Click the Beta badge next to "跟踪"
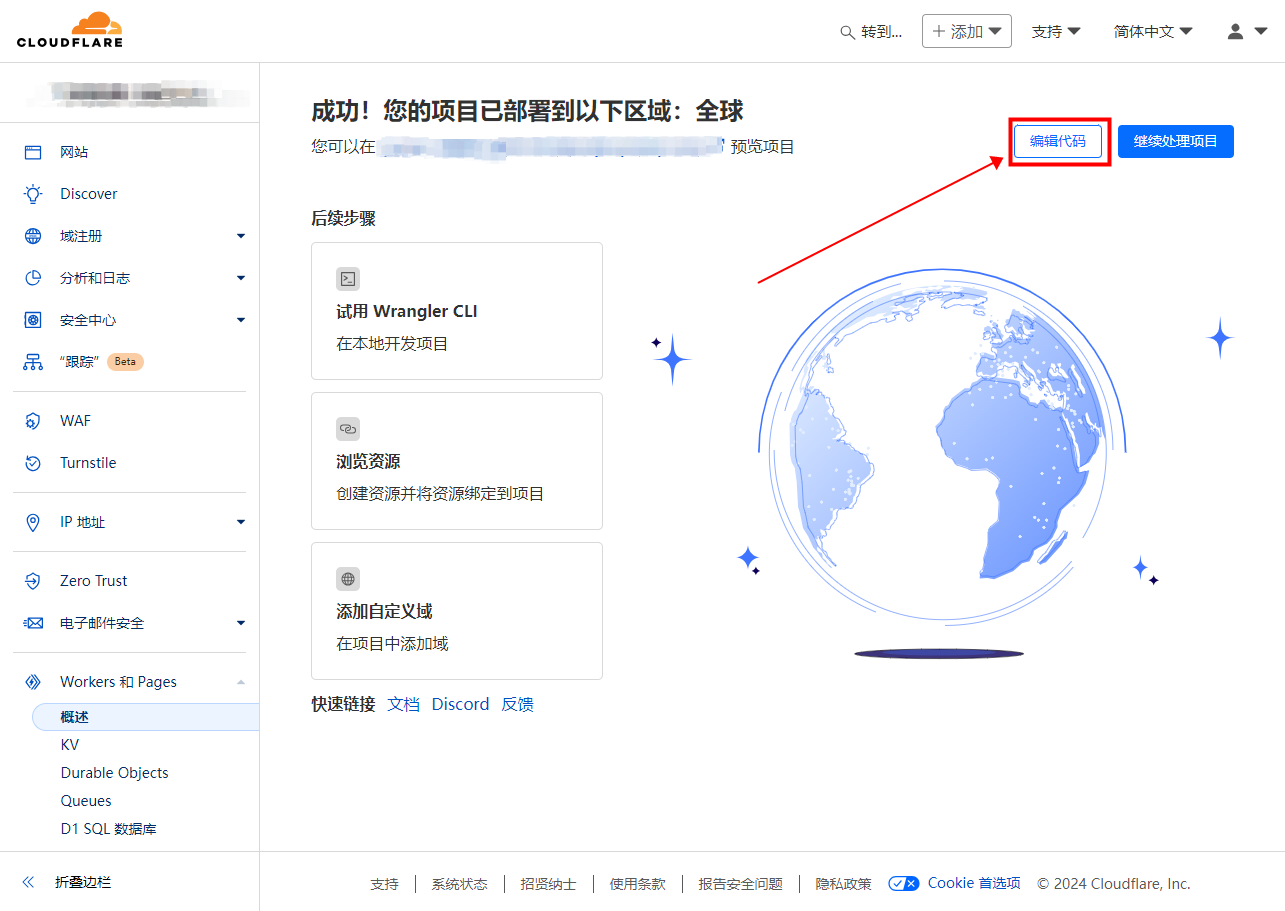The width and height of the screenshot is (1285, 911). coord(125,362)
